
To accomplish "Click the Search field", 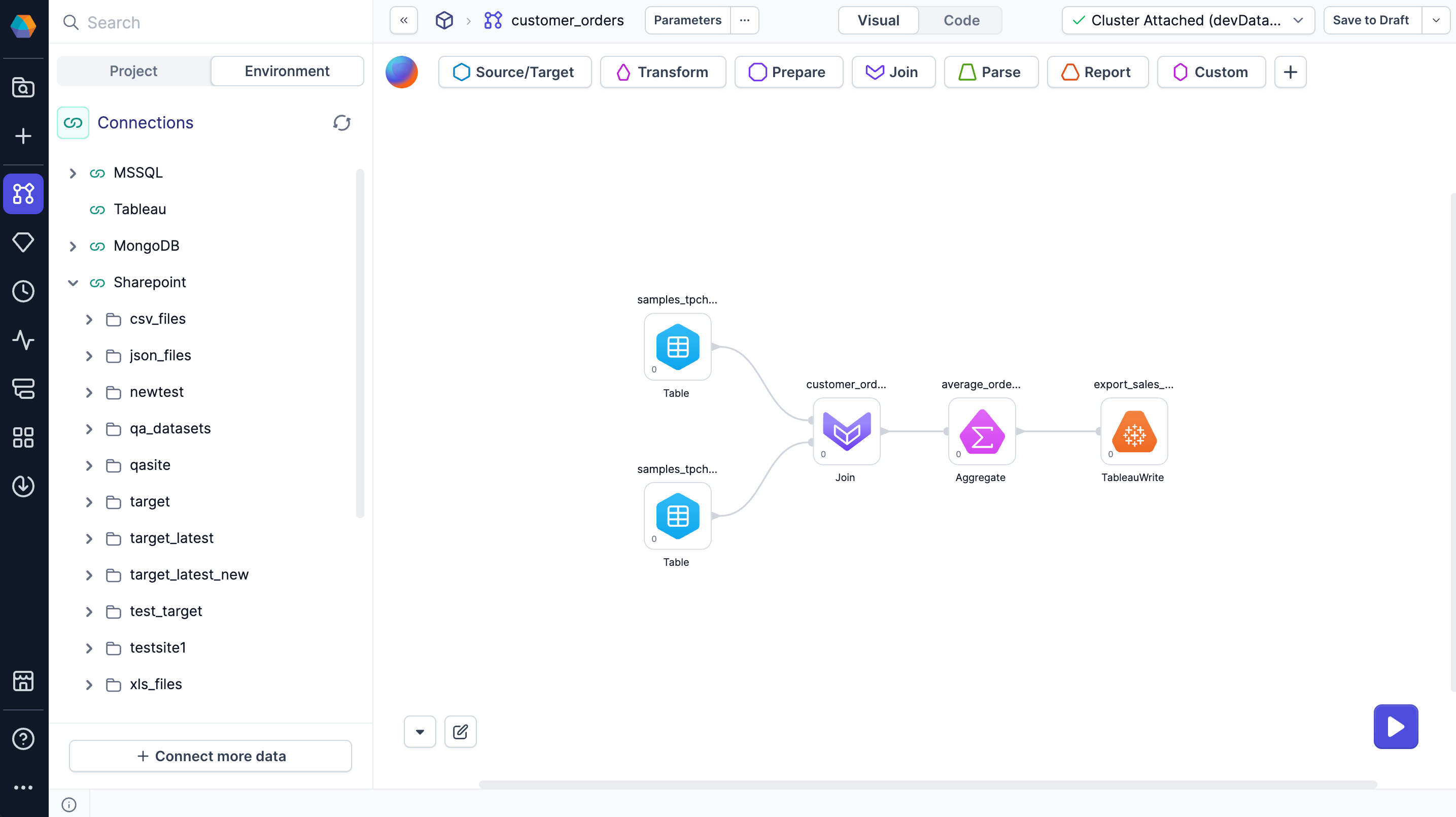I will pos(210,22).
